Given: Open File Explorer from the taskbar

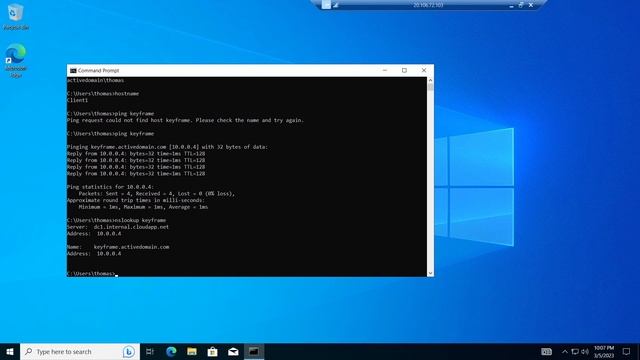Looking at the screenshot, I should click(x=192, y=351).
